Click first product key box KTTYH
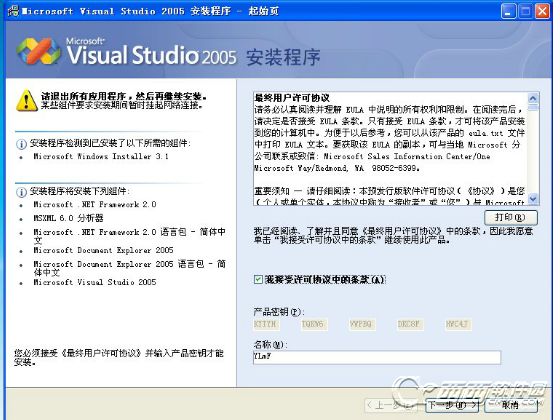 click(266, 324)
